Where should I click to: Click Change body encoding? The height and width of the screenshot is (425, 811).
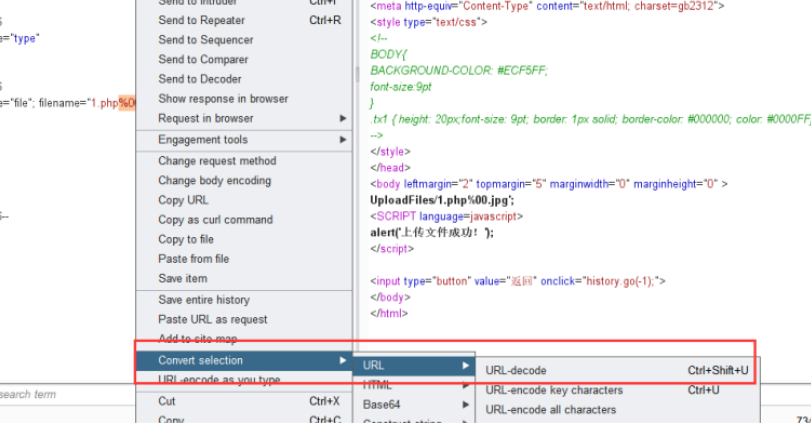[214, 181]
